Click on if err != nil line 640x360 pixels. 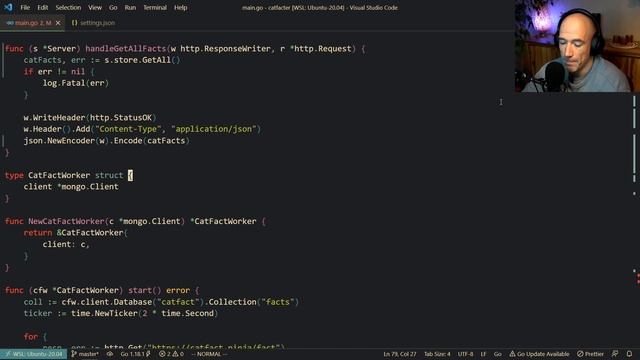tap(59, 71)
